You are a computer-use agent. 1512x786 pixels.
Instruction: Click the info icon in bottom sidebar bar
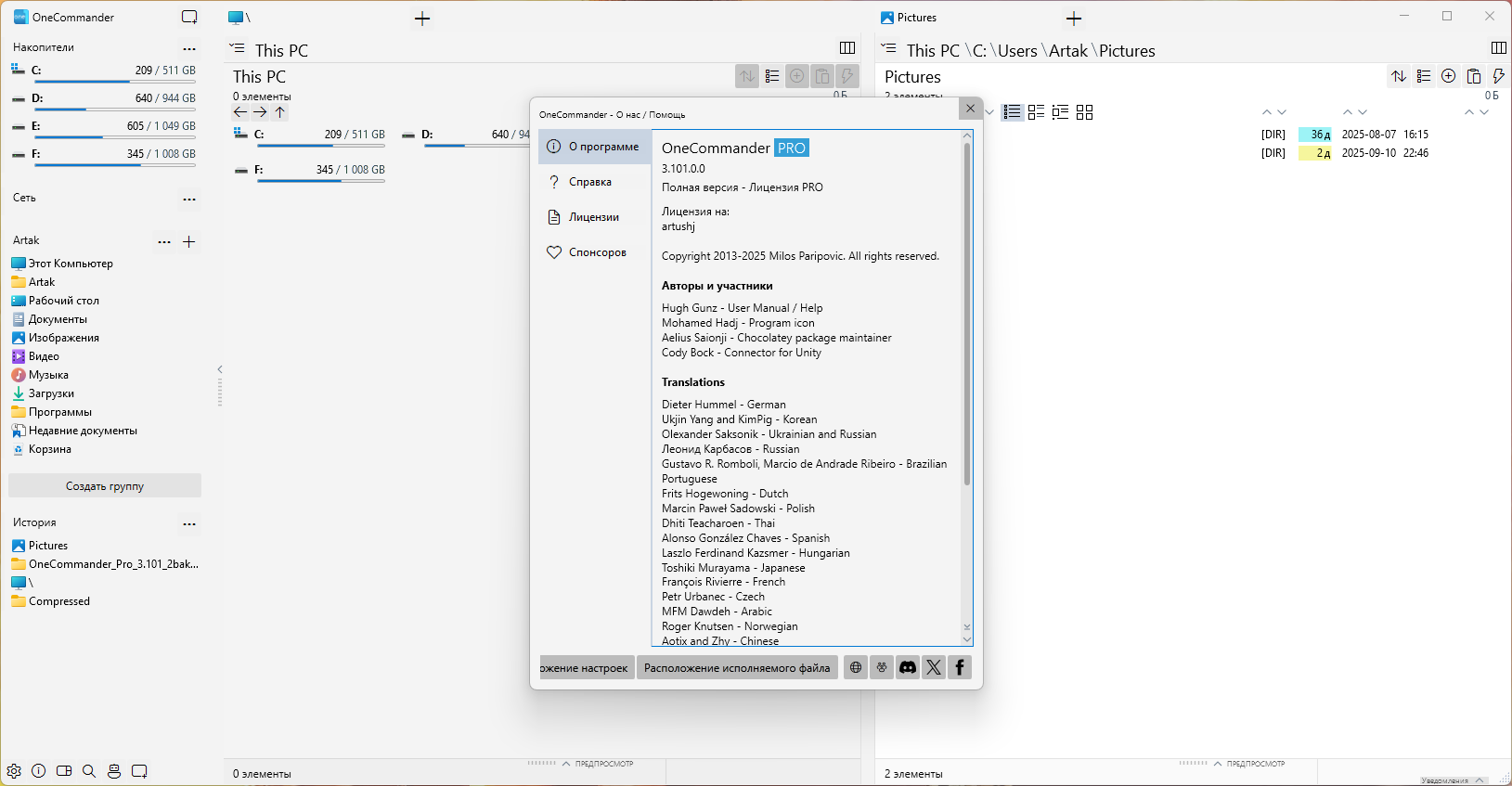39,770
